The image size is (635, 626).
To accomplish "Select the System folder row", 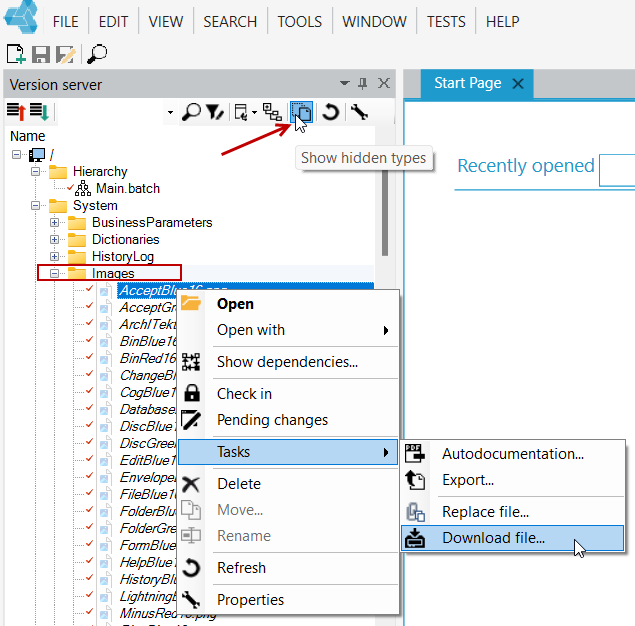I will point(95,205).
